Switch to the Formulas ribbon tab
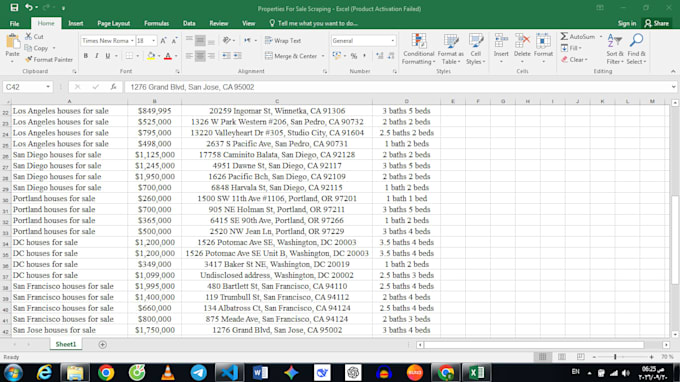 pyautogui.click(x=156, y=23)
